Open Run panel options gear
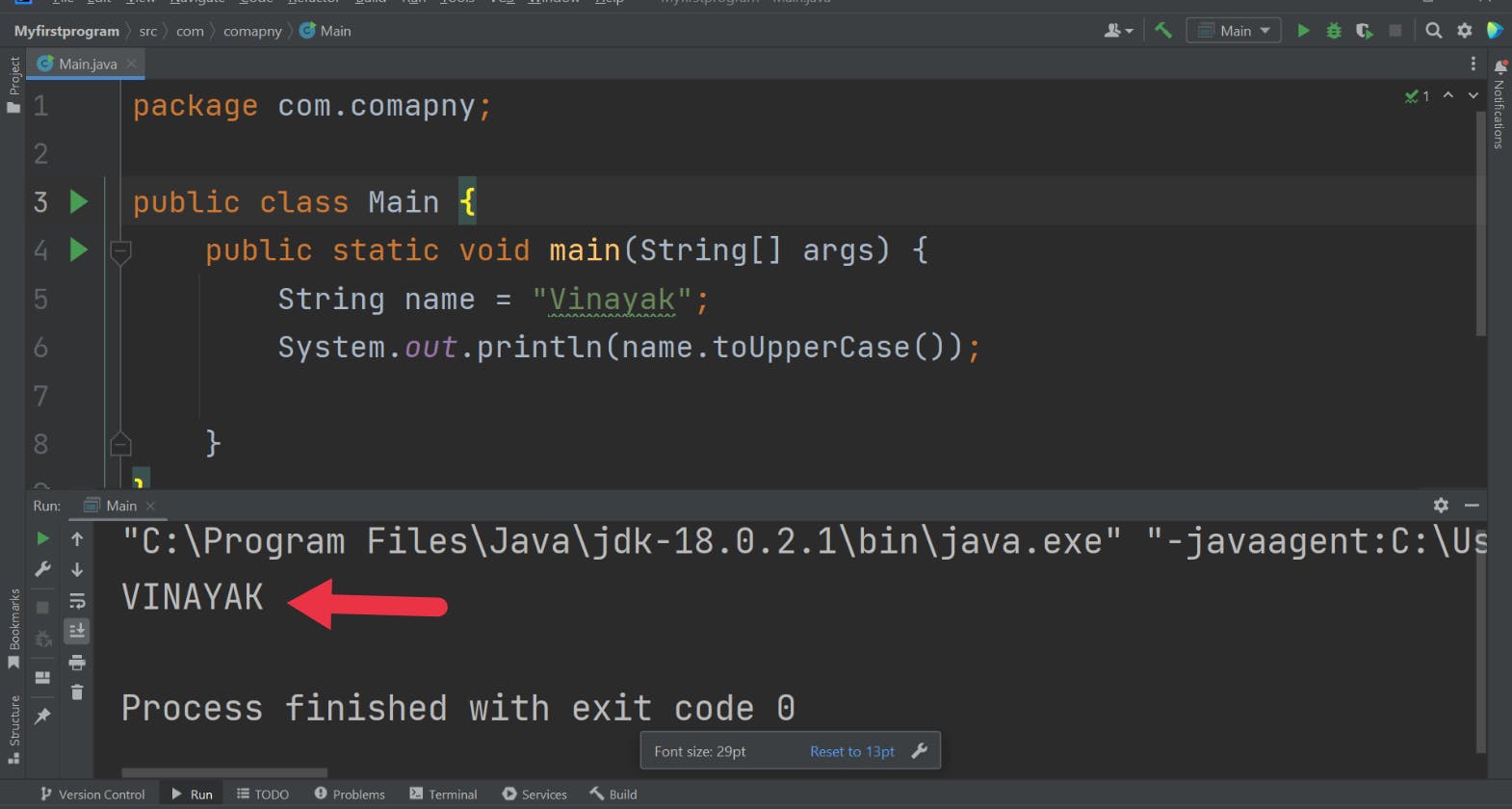Image resolution: width=1512 pixels, height=809 pixels. [1441, 506]
